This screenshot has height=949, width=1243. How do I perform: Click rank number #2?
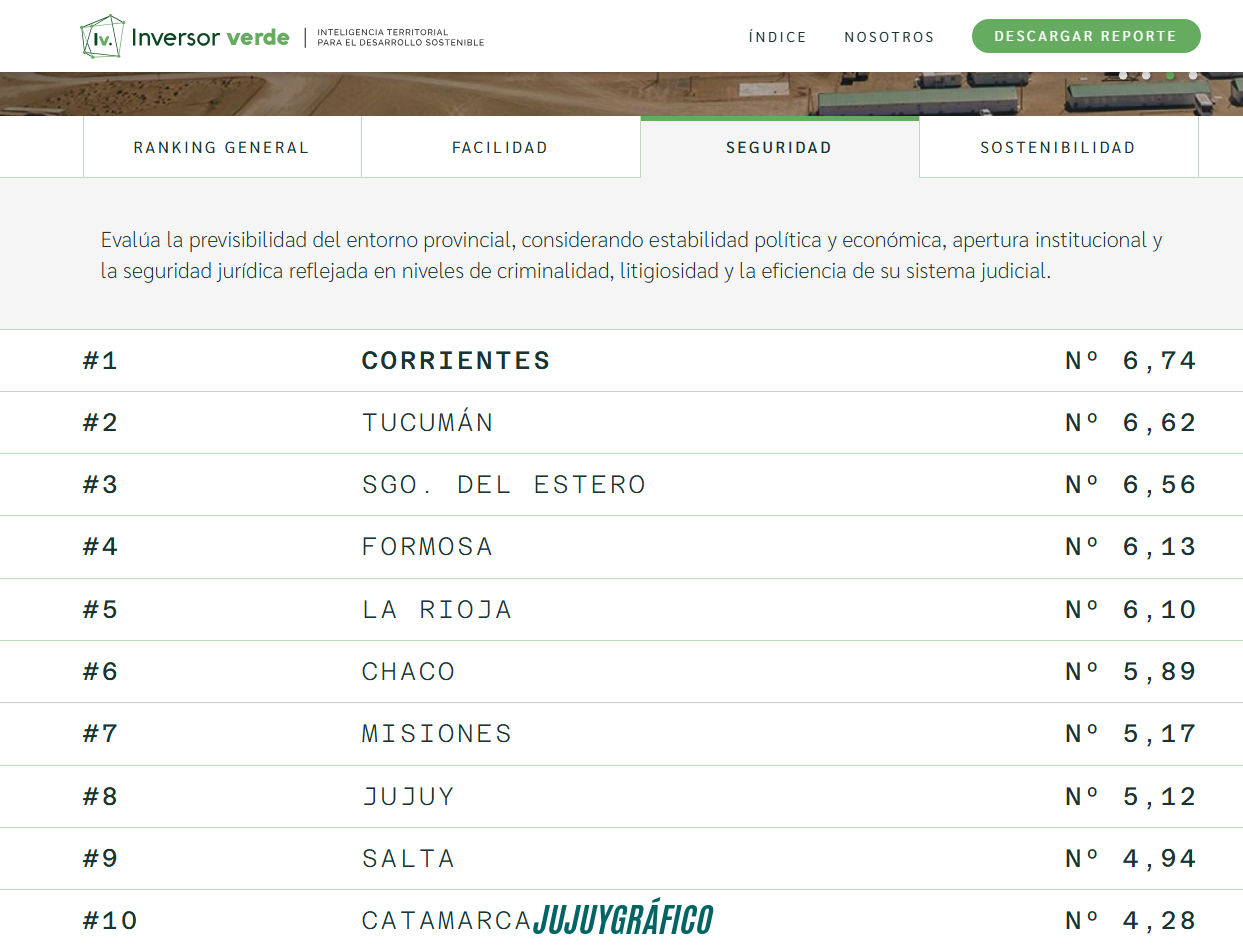tap(100, 423)
